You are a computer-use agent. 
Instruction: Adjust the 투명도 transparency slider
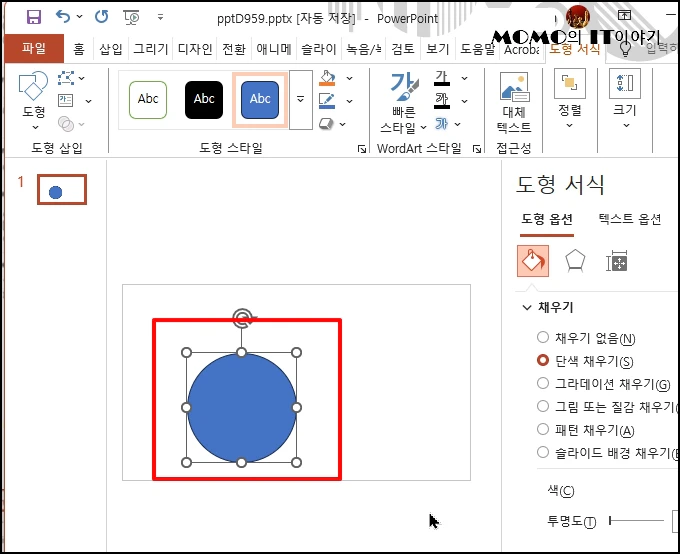(636, 521)
